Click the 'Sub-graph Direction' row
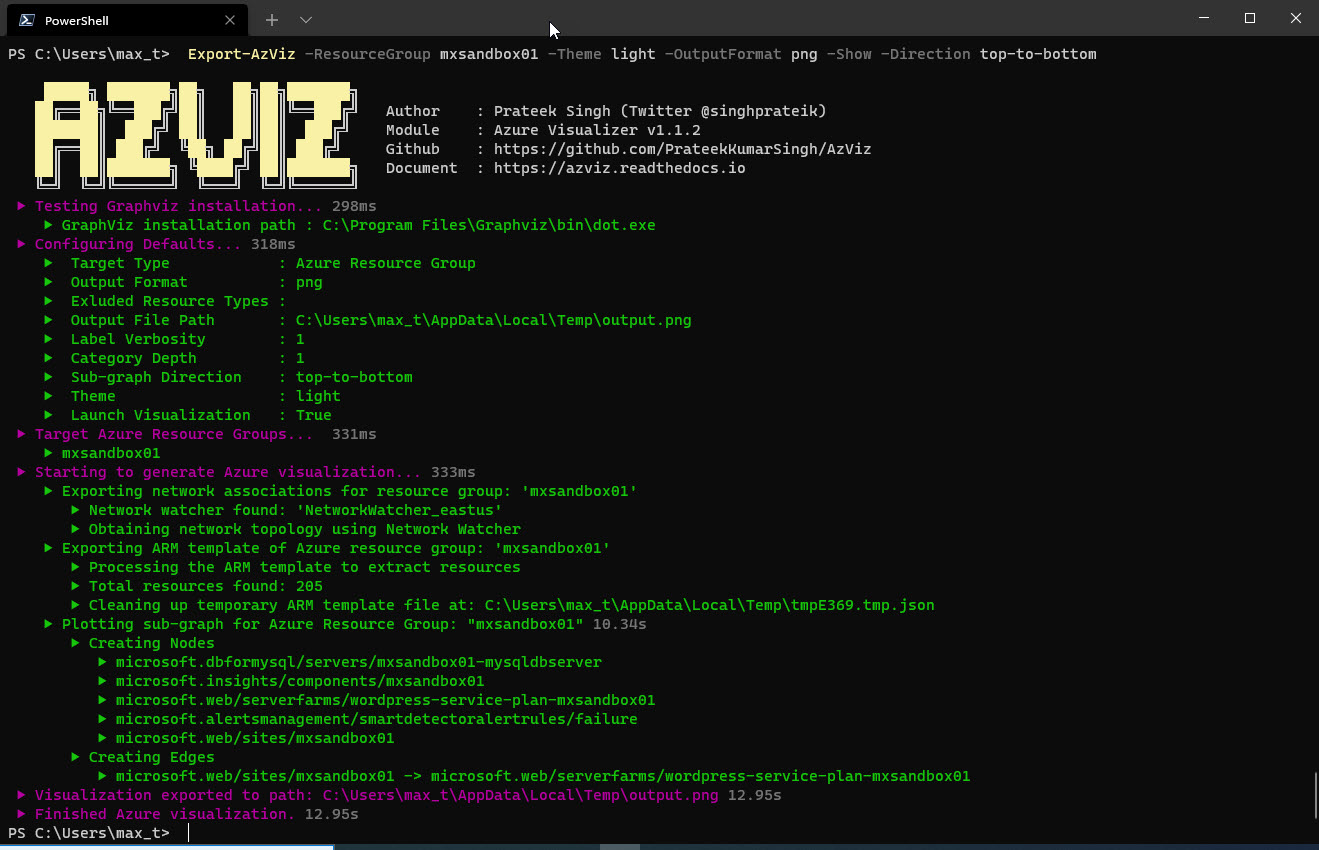 click(x=228, y=377)
